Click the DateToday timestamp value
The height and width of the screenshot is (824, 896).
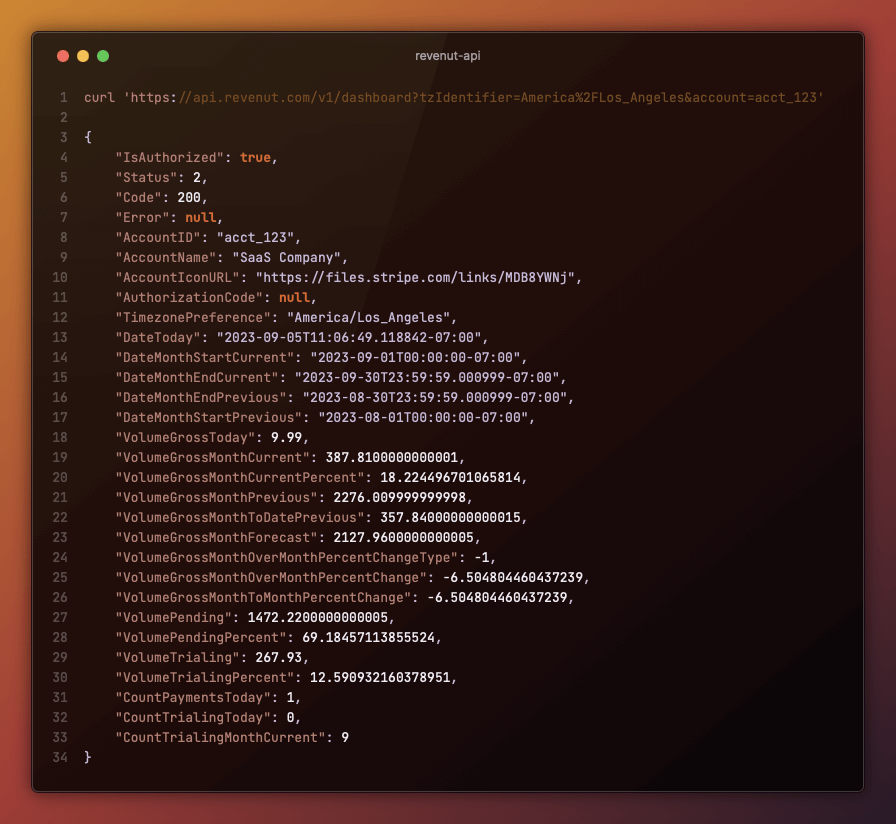(349, 338)
